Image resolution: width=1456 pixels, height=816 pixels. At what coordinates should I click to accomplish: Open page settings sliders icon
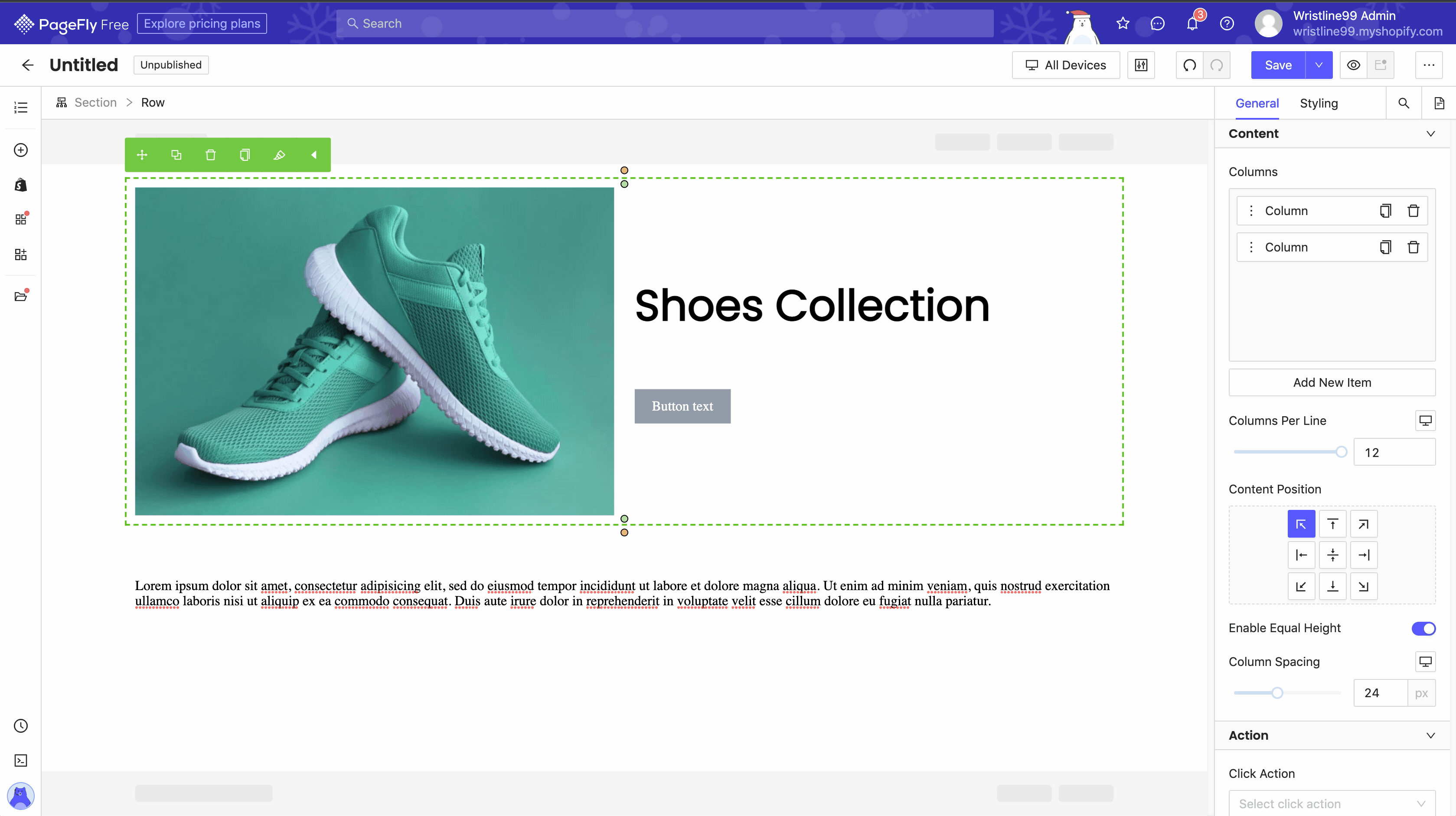pyautogui.click(x=1141, y=65)
